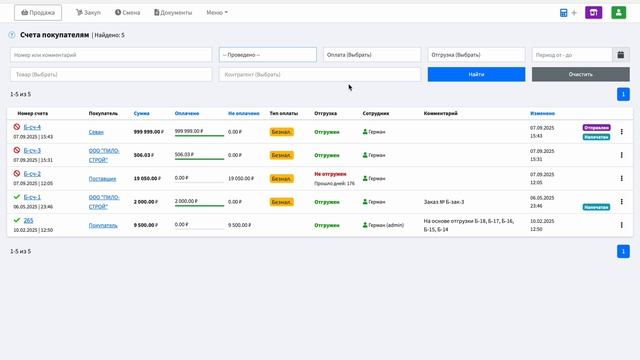Viewport: 640px width, 360px height.
Task: Click the Напечатан badge on Б-сч-1
Action: point(596,207)
